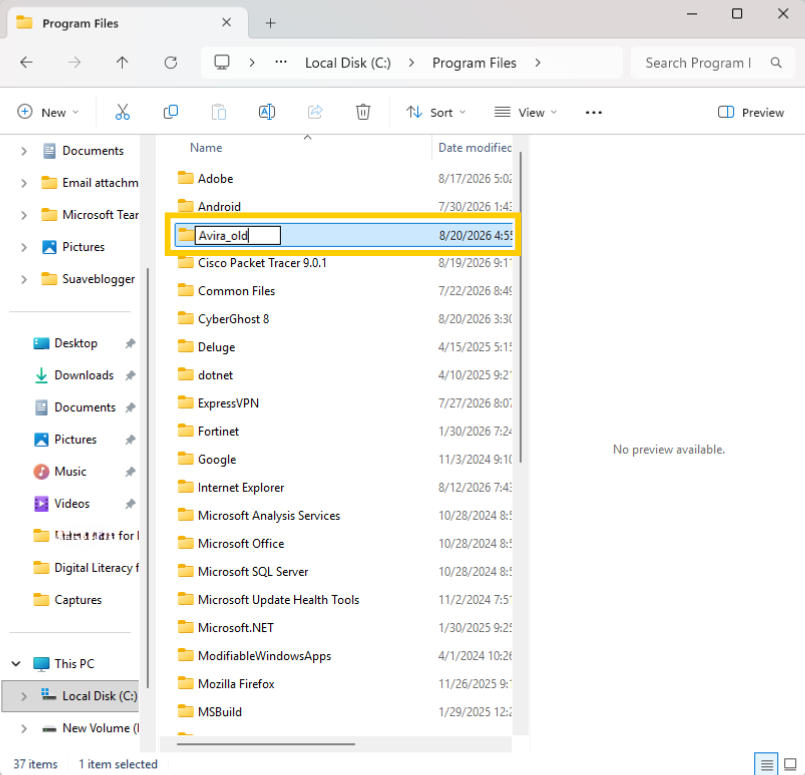Click the Cut scissors icon

click(x=122, y=112)
